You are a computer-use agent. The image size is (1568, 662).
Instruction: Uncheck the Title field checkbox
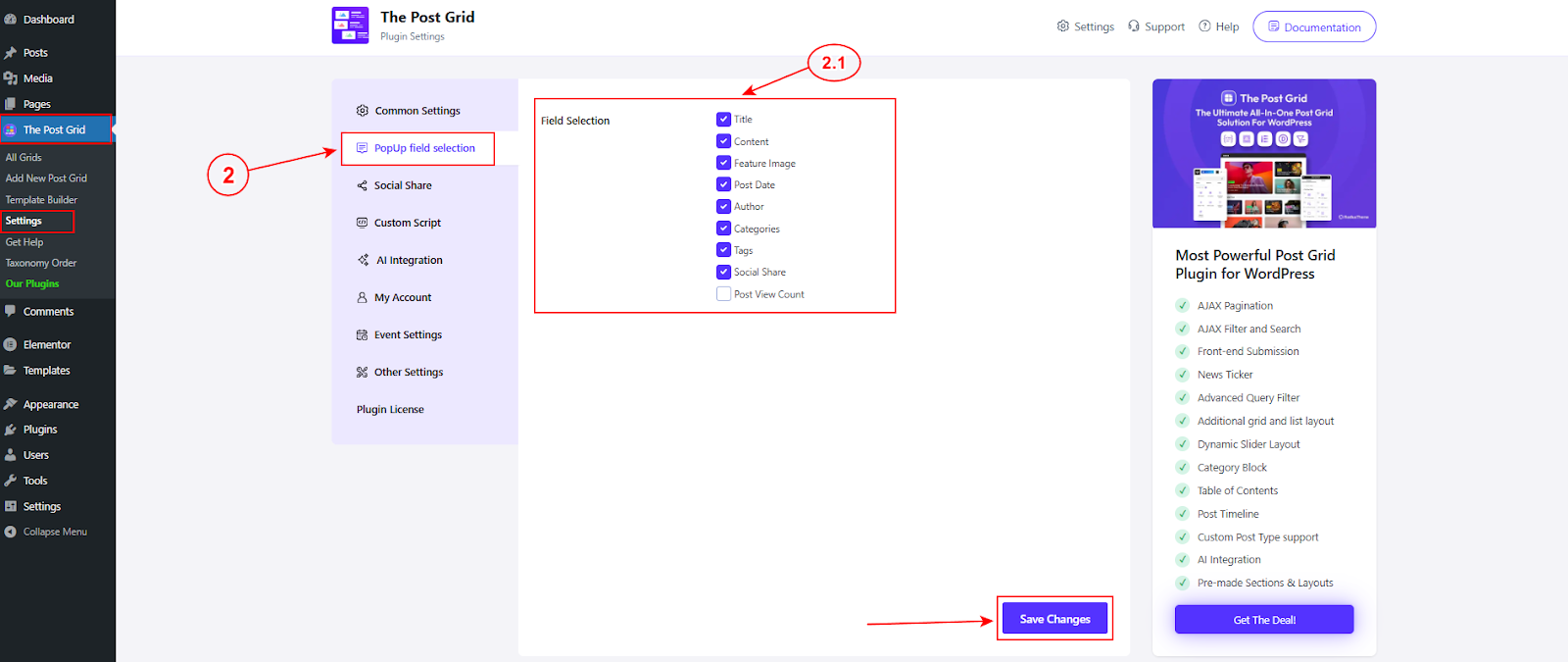pos(723,120)
